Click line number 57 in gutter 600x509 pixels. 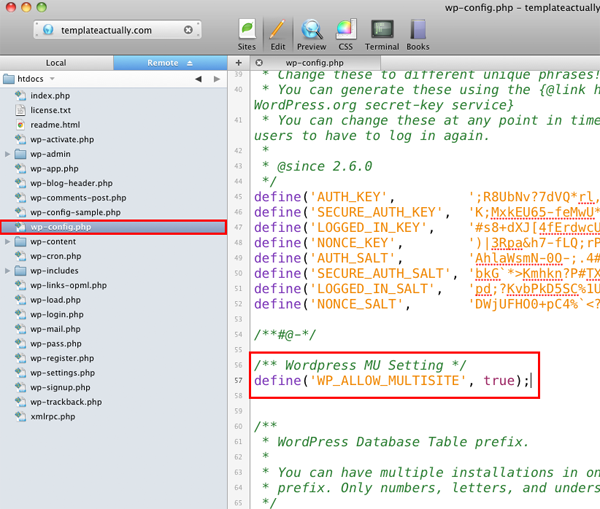pyautogui.click(x=238, y=380)
